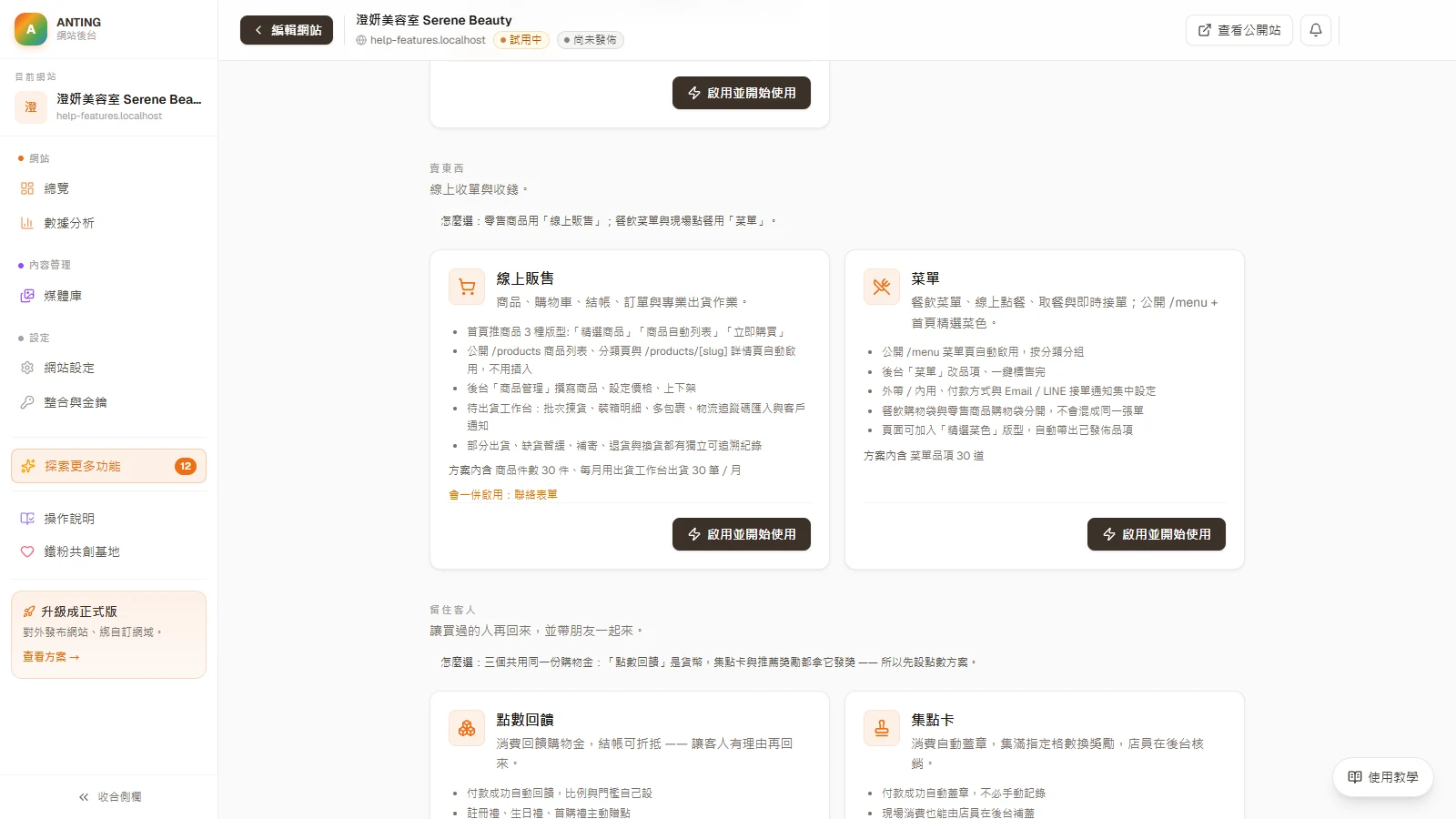Open 整合與金鑰 integrations page
This screenshot has height=819, width=1456.
[x=108, y=402]
